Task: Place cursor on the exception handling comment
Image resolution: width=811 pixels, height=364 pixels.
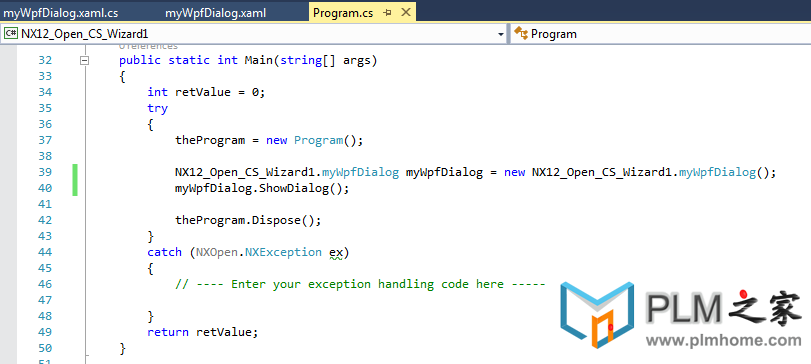Action: [360, 284]
